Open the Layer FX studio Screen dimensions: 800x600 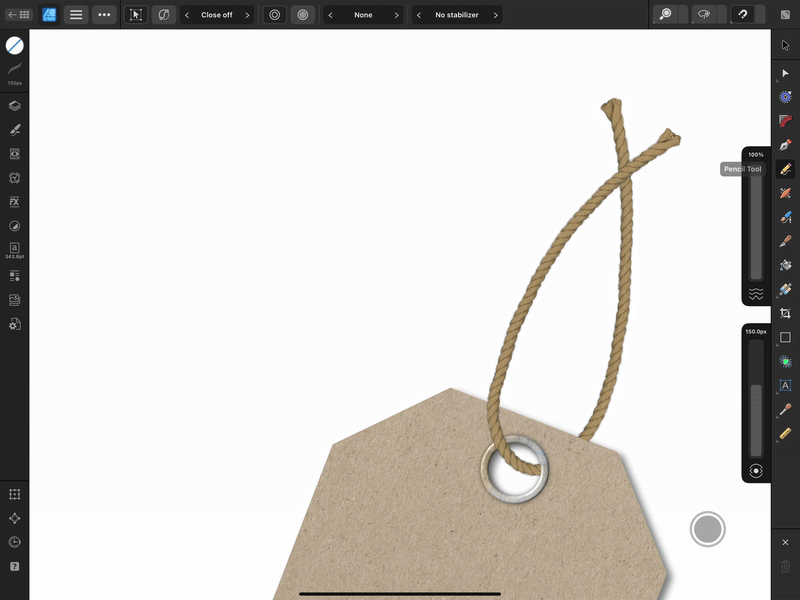(x=14, y=202)
